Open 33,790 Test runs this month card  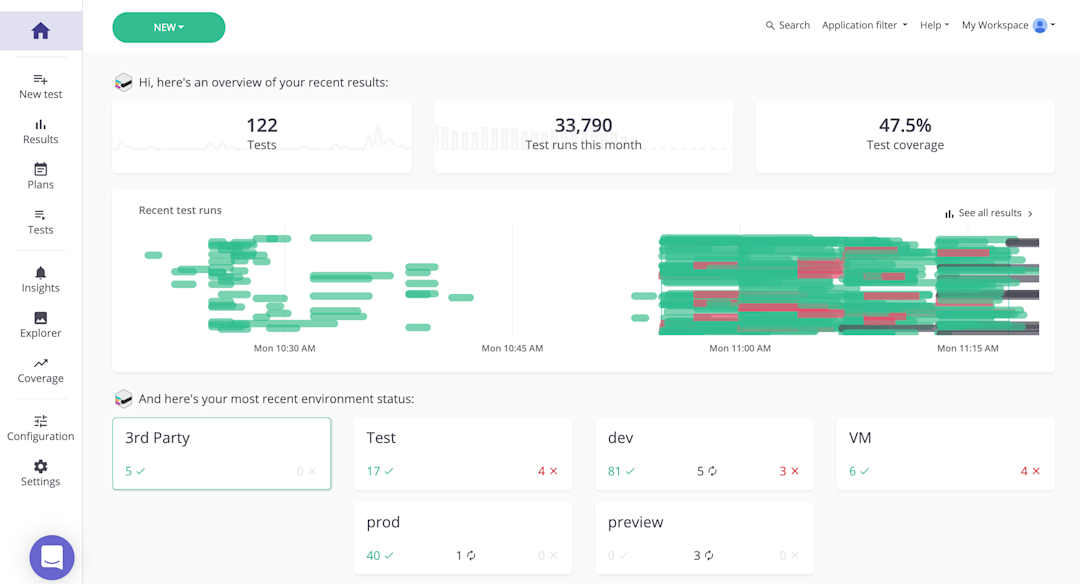tap(583, 137)
